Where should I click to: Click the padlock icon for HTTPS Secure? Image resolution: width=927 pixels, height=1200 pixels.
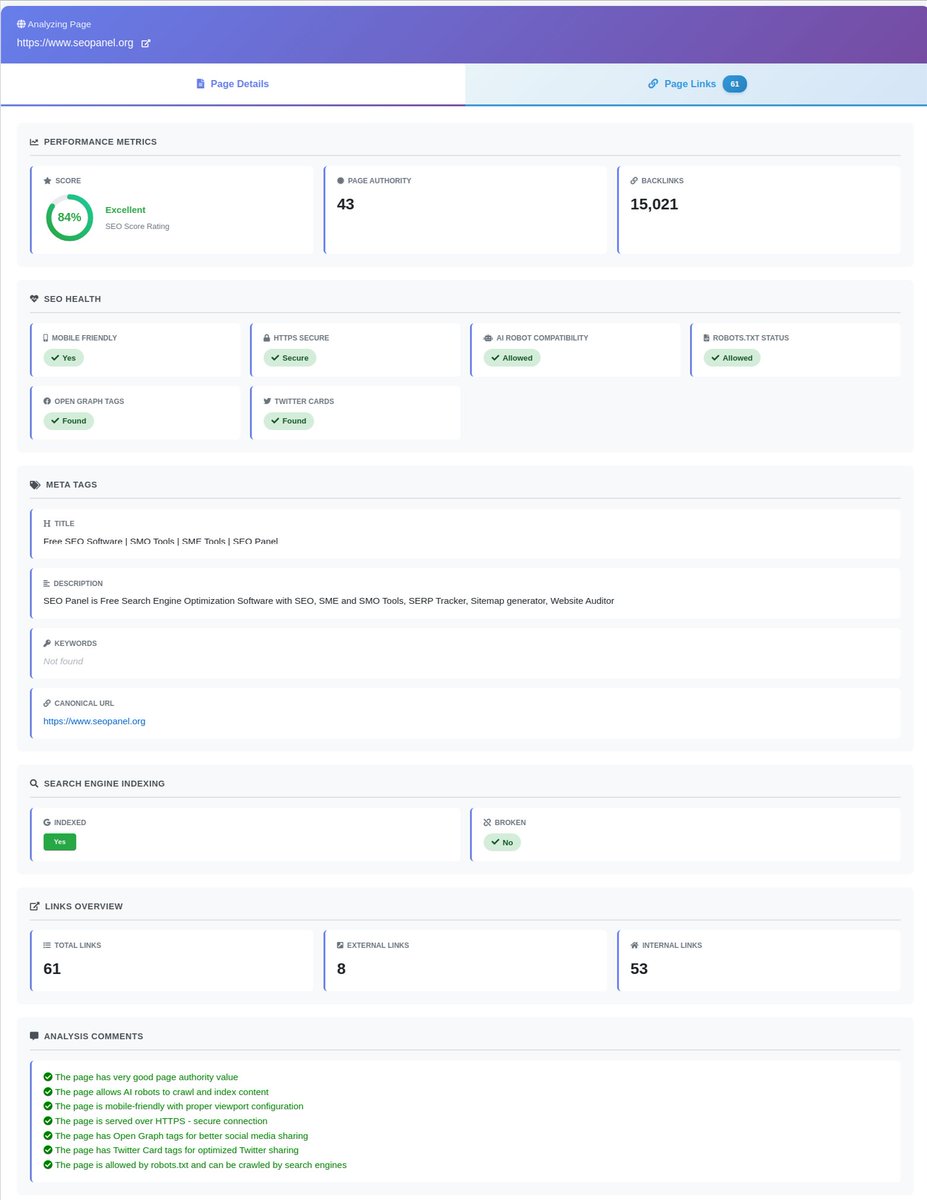point(267,338)
